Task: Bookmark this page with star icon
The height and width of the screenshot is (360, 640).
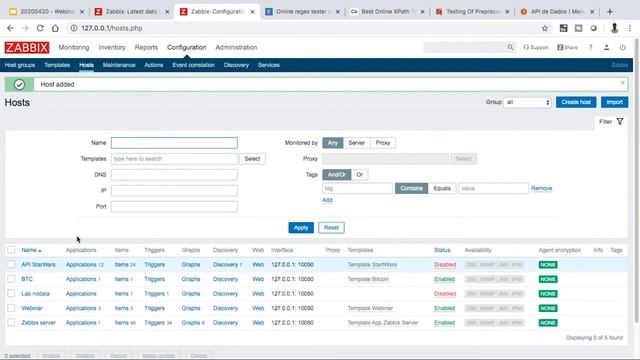Action: [x=545, y=28]
